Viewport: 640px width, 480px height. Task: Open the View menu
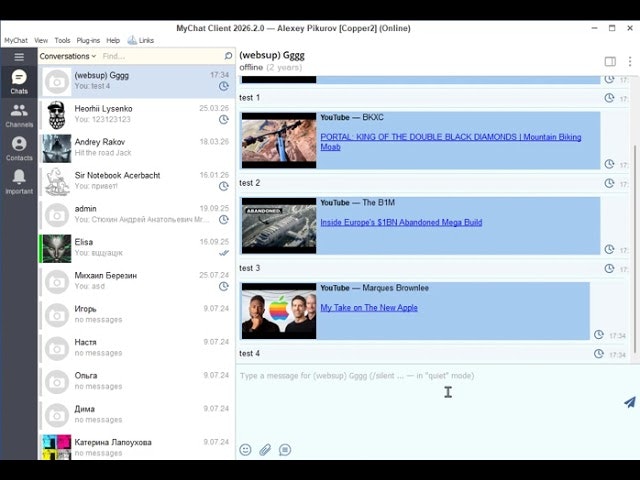41,40
